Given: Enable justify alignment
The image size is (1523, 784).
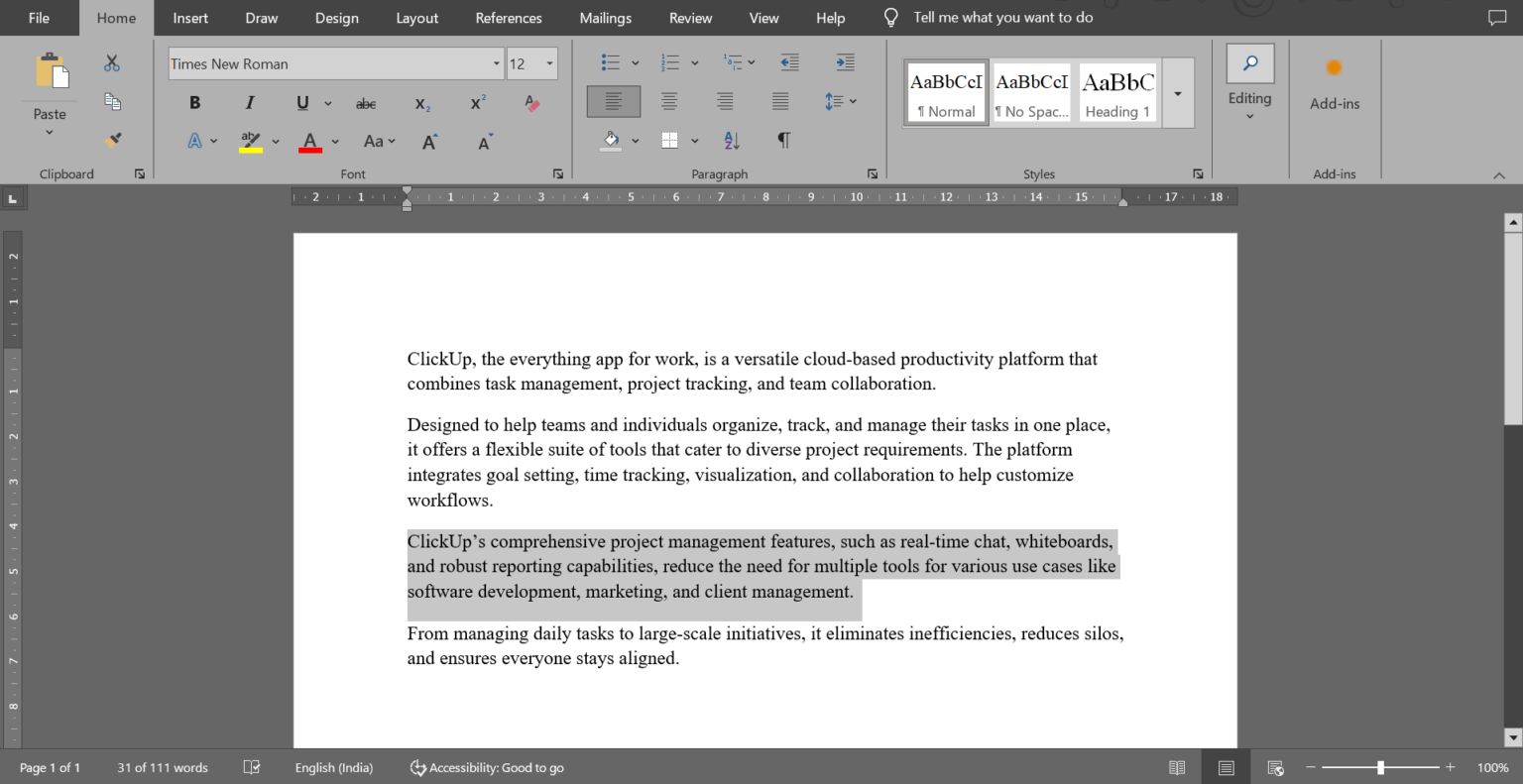Looking at the screenshot, I should (779, 100).
